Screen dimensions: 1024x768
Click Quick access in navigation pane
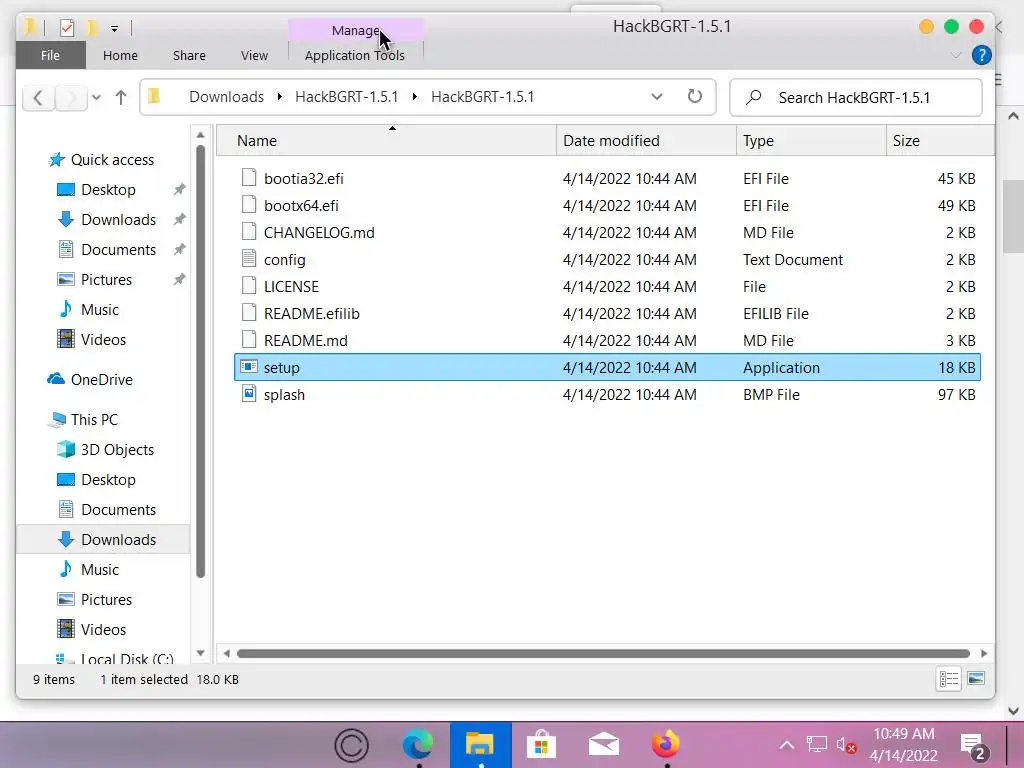click(112, 160)
